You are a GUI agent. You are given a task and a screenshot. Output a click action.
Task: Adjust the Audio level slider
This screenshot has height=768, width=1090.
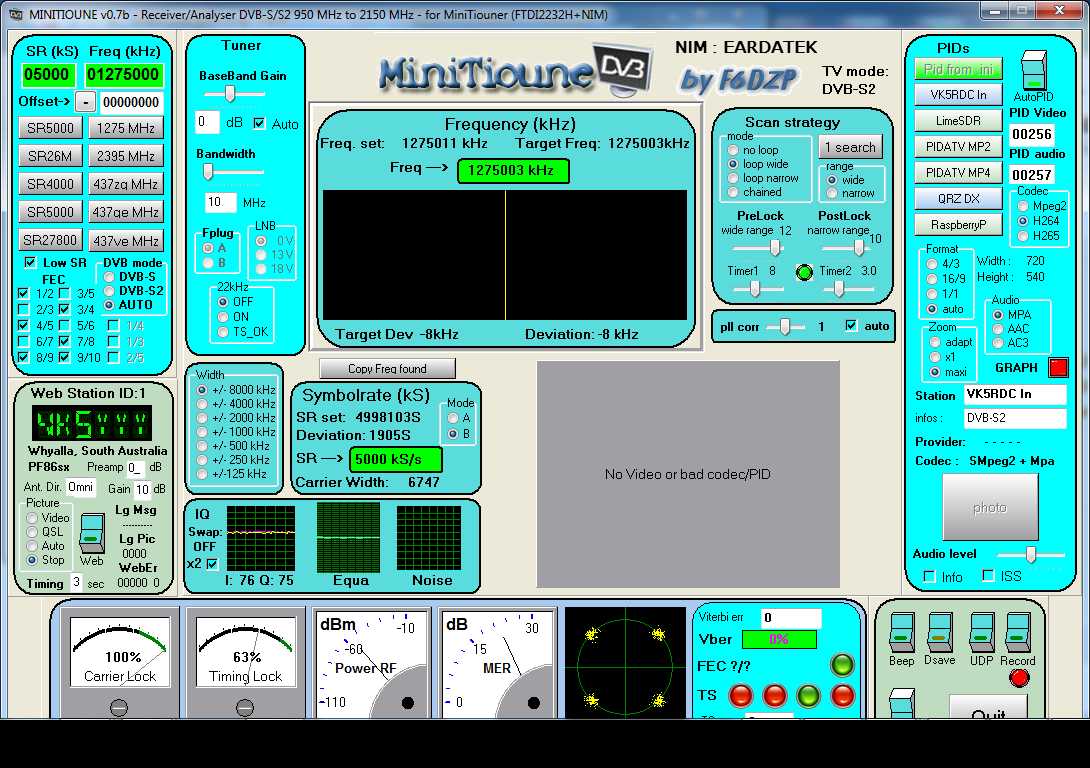(1031, 554)
